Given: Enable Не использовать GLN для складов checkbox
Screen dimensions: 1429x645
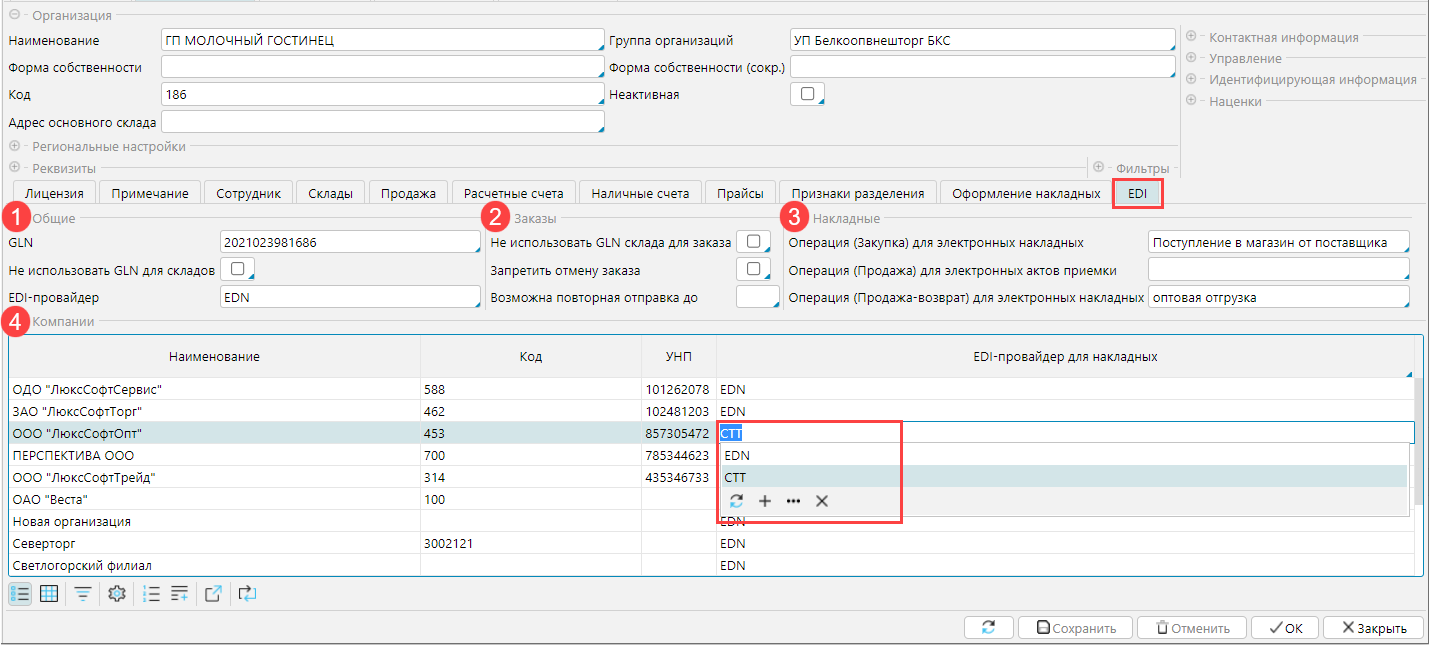Looking at the screenshot, I should click(x=237, y=269).
